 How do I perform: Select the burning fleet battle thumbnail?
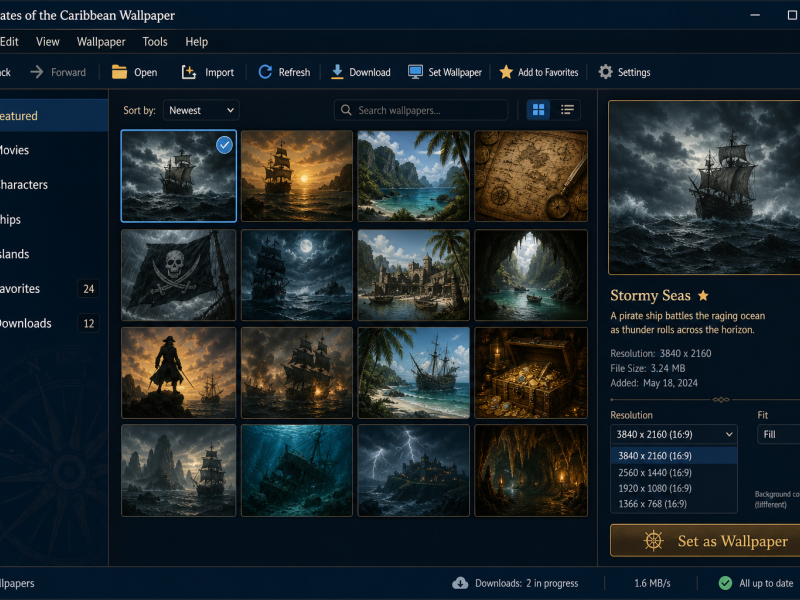[296, 373]
